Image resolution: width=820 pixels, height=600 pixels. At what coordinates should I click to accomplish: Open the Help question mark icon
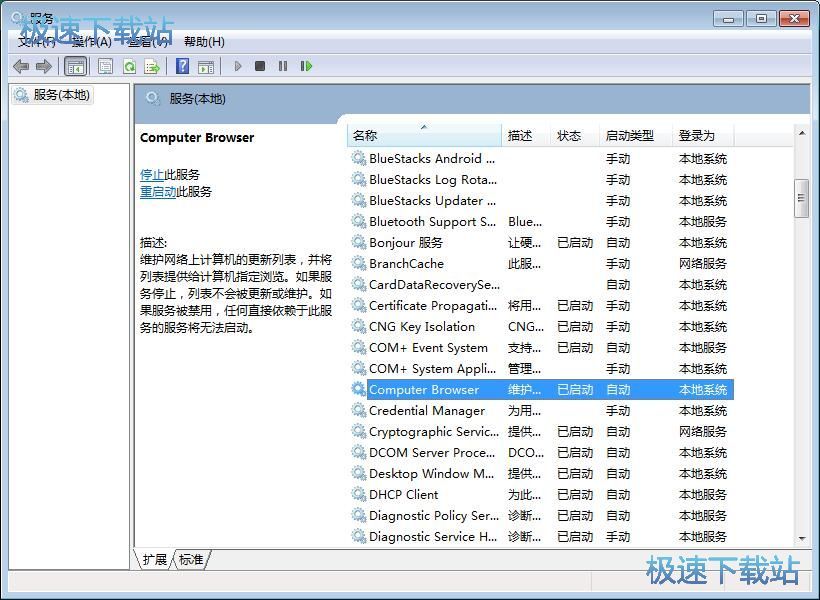[x=183, y=66]
